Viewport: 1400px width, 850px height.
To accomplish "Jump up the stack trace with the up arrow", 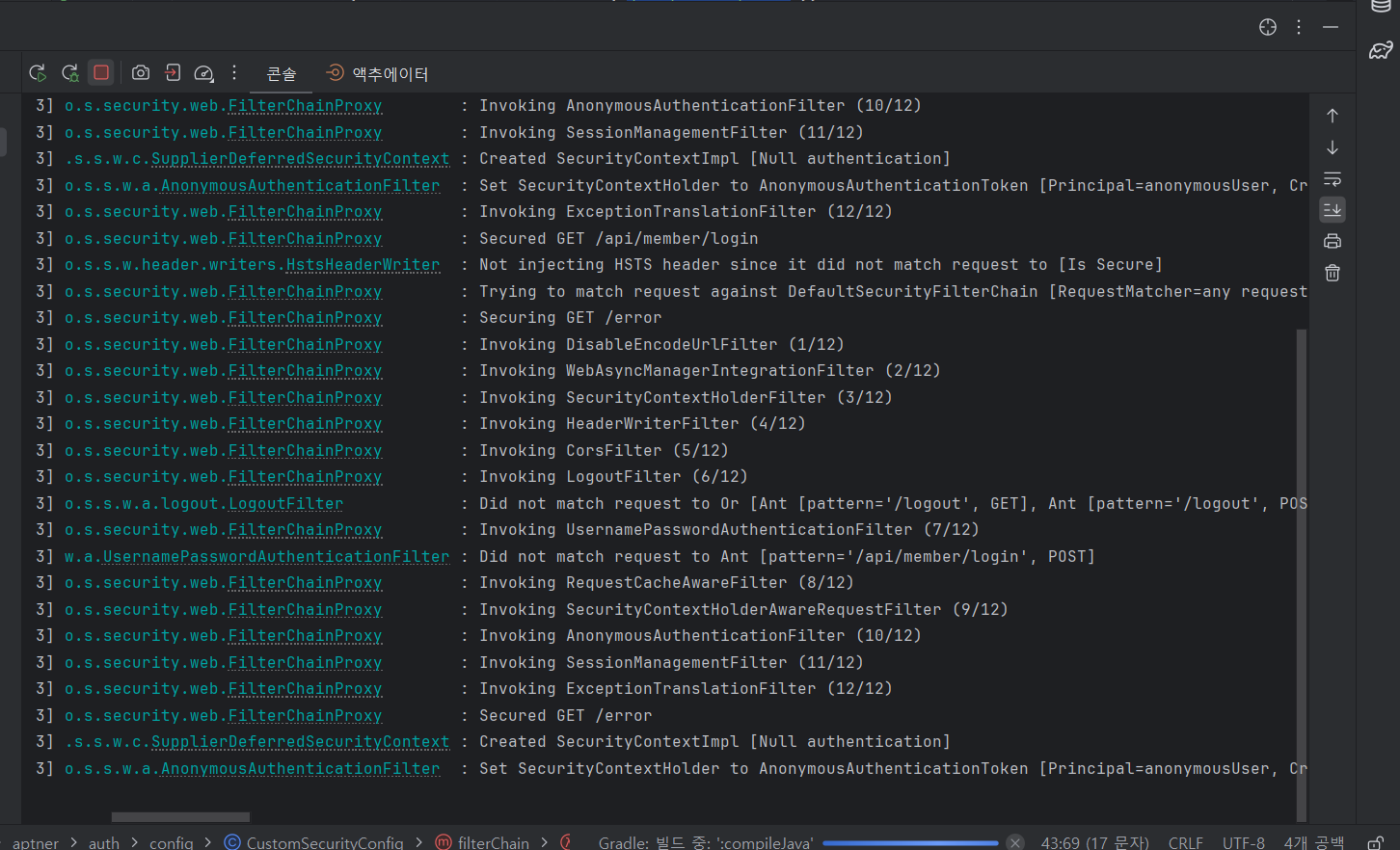I will 1333,116.
